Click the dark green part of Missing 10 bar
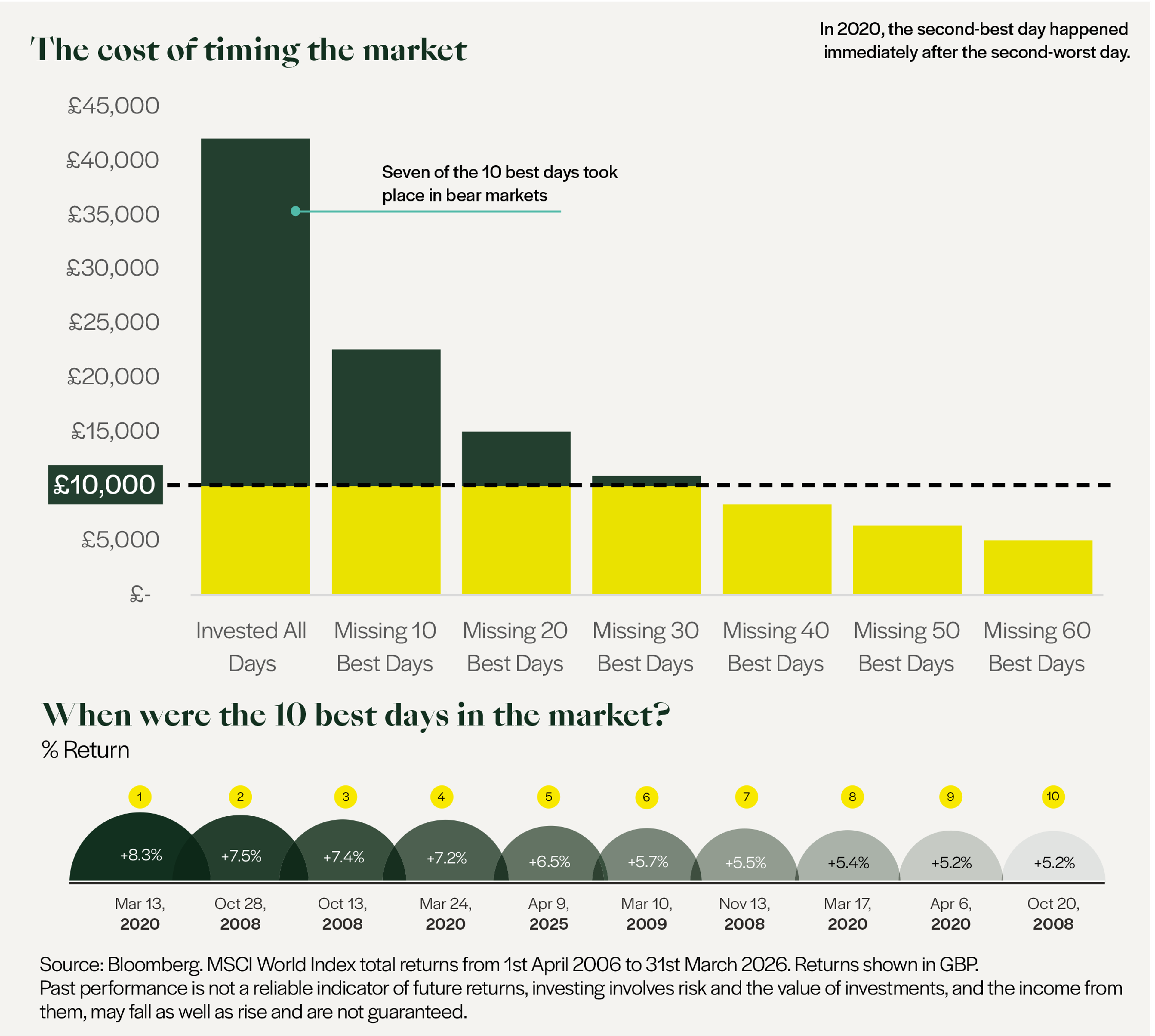Image resolution: width=1155 pixels, height=1036 pixels. (386, 415)
